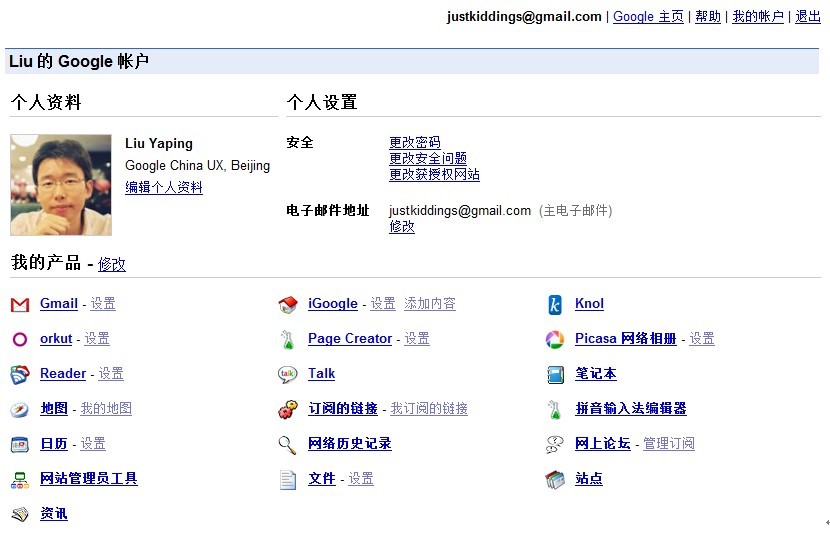Open the iGoogle product link
The image size is (830, 535).
point(333,303)
